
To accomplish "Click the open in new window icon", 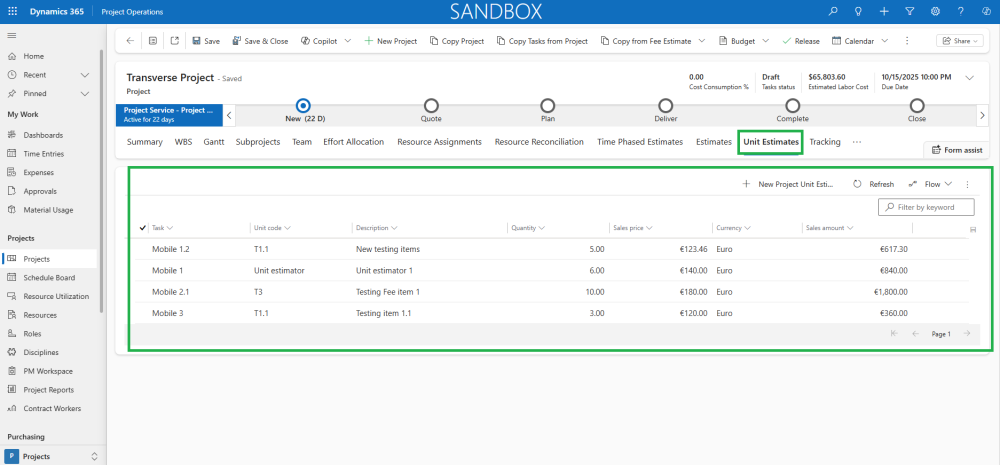I will (175, 41).
